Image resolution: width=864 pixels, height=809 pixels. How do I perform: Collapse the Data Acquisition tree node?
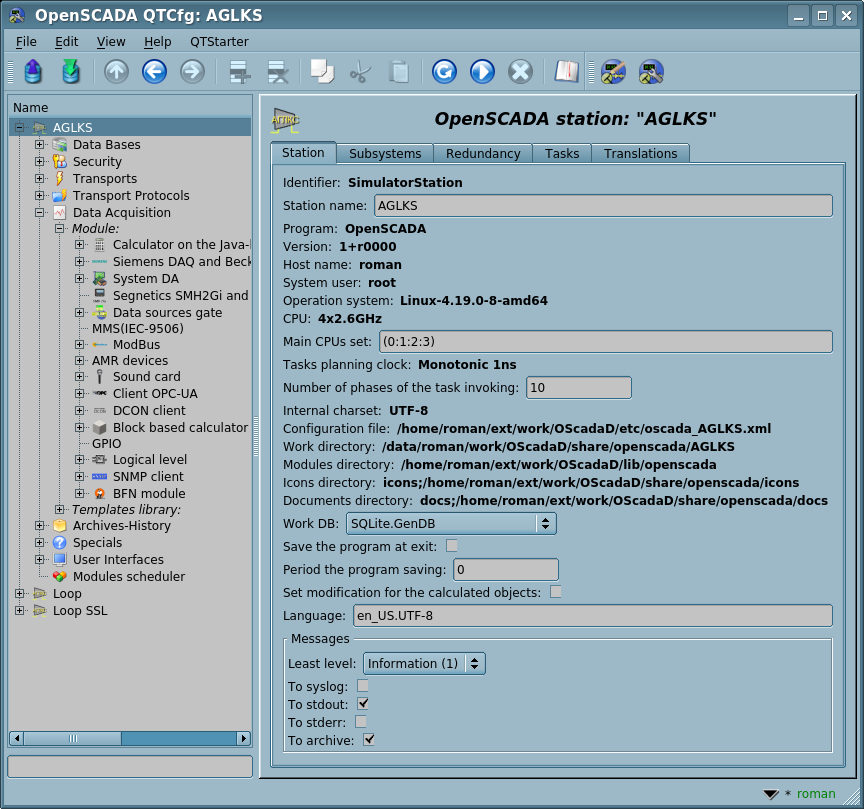click(39, 212)
